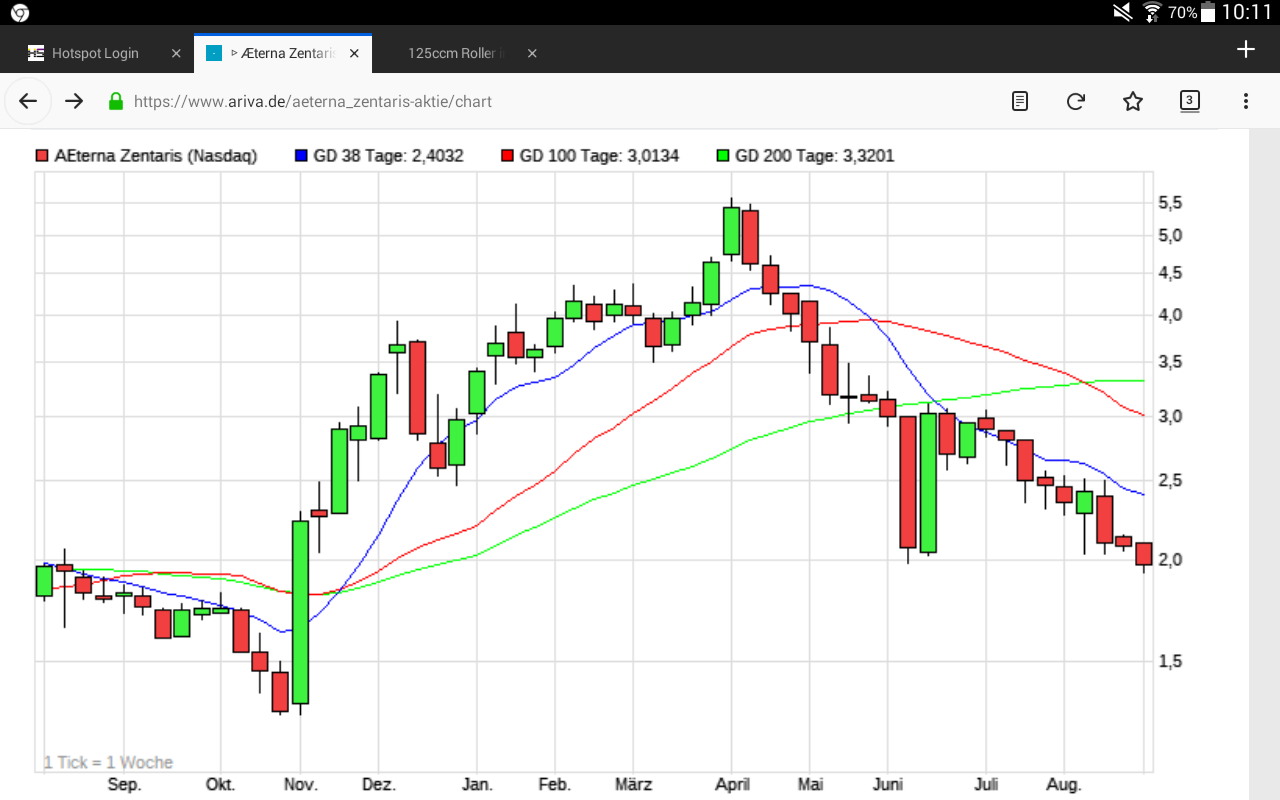This screenshot has width=1280, height=800.
Task: Click the April label on the time axis
Action: pos(732,785)
